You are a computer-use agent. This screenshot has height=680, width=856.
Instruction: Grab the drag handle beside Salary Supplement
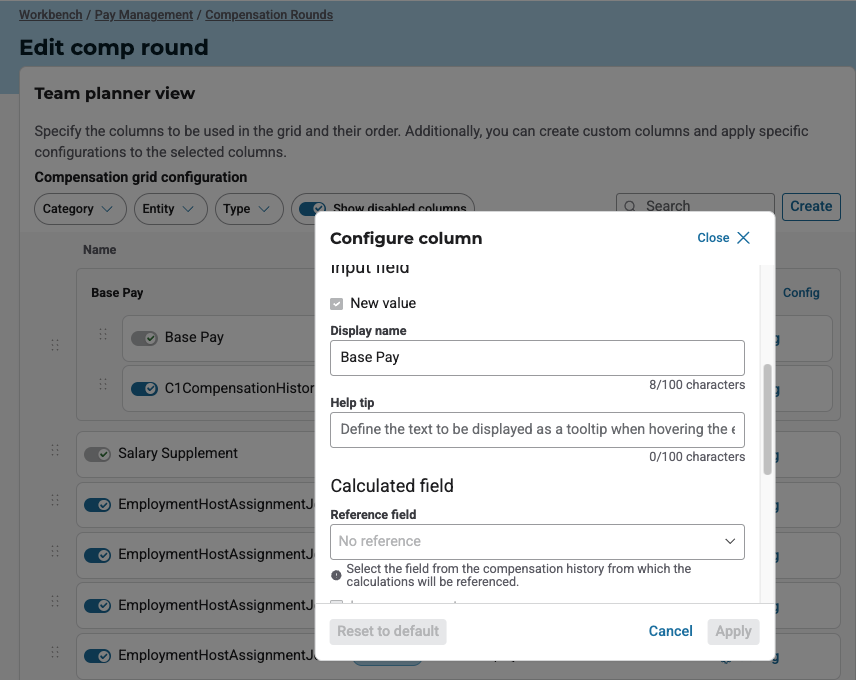click(x=55, y=452)
